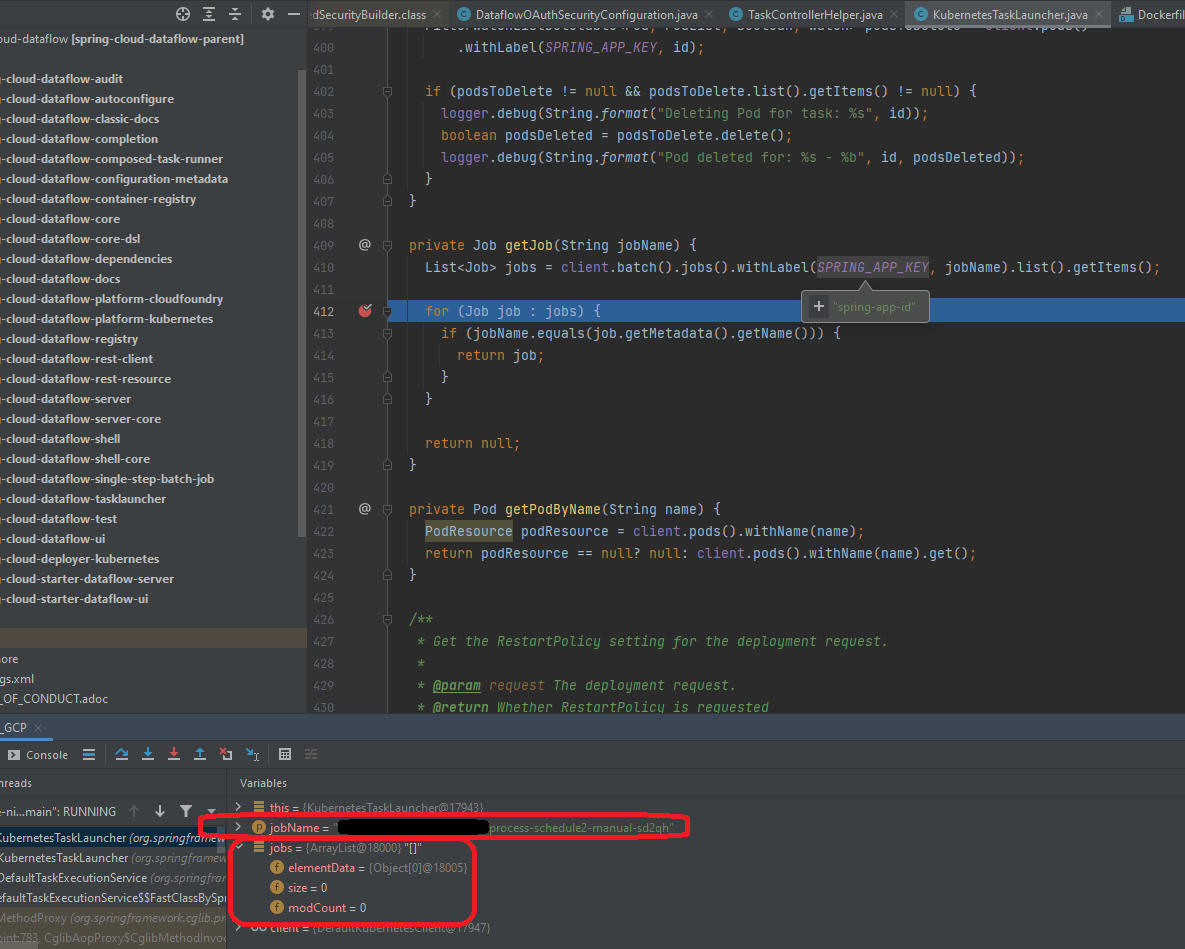Switch to the TaskControllerHelper.java tab
Screen dimensions: 1185x949
tap(814, 14)
